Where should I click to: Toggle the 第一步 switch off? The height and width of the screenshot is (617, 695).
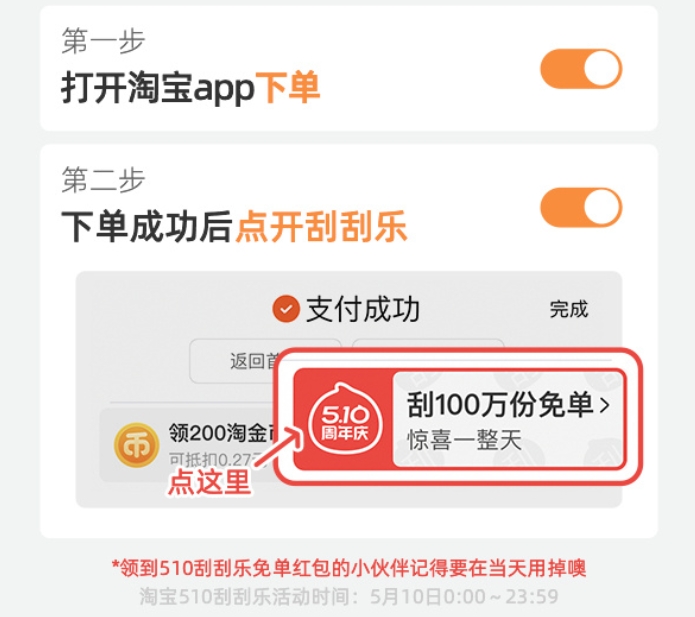pos(581,69)
